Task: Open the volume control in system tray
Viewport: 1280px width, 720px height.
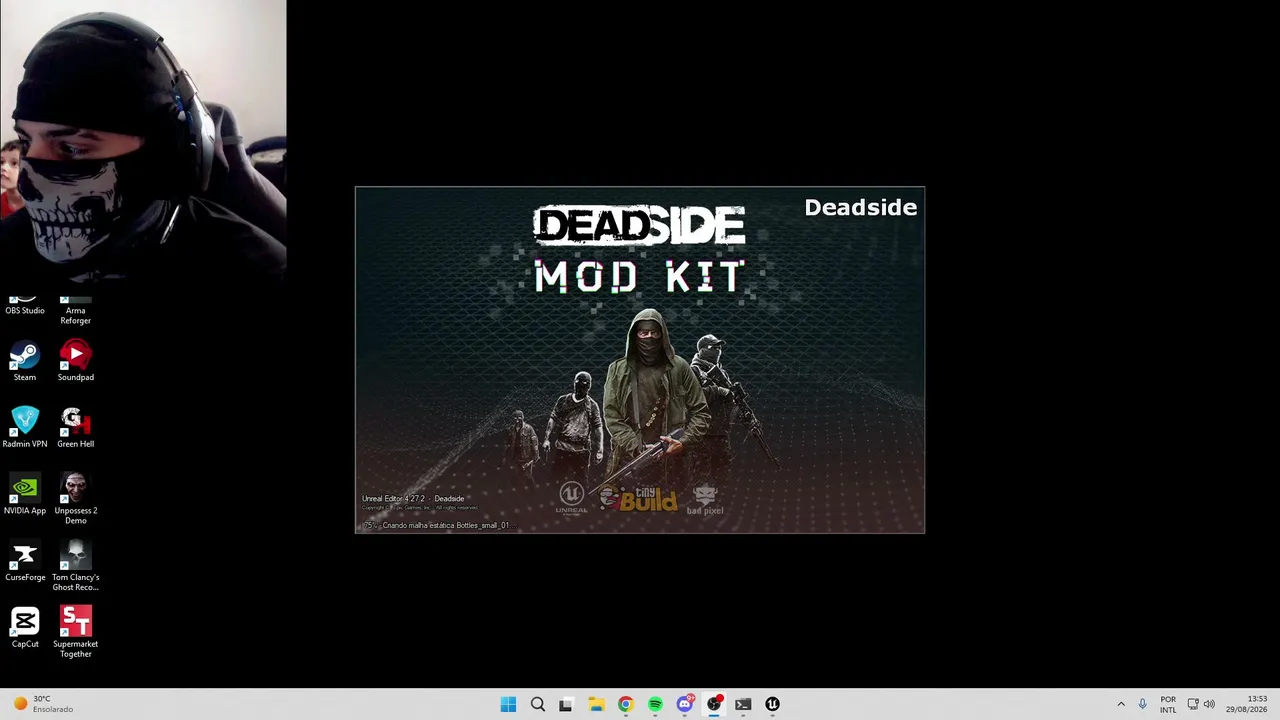Action: click(x=1210, y=704)
